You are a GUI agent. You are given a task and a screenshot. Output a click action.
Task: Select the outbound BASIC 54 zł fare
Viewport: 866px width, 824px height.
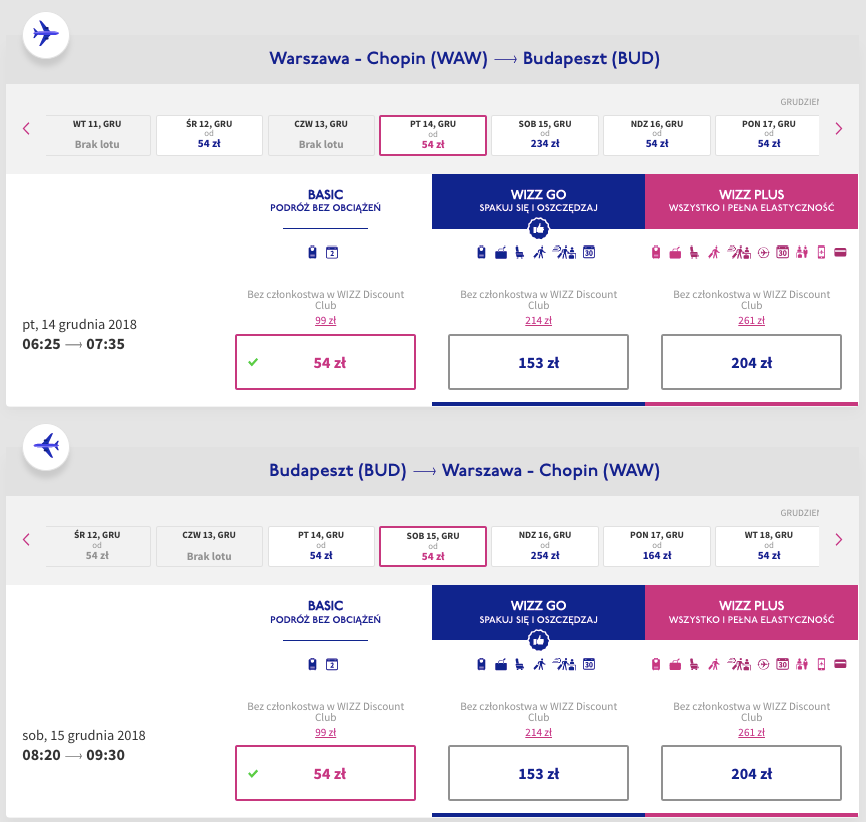325,362
